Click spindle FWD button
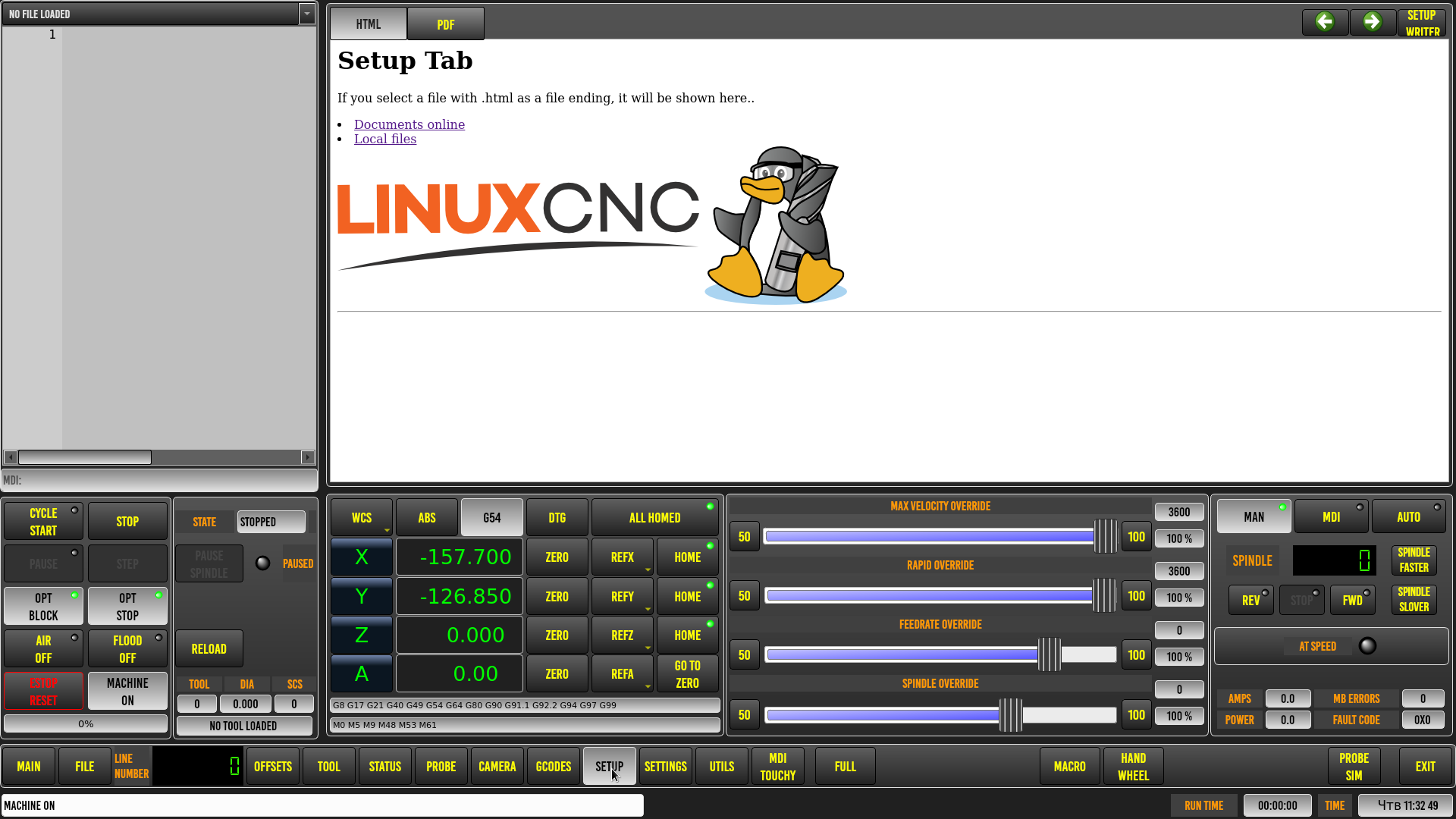This screenshot has height=819, width=1456. pyautogui.click(x=1353, y=600)
